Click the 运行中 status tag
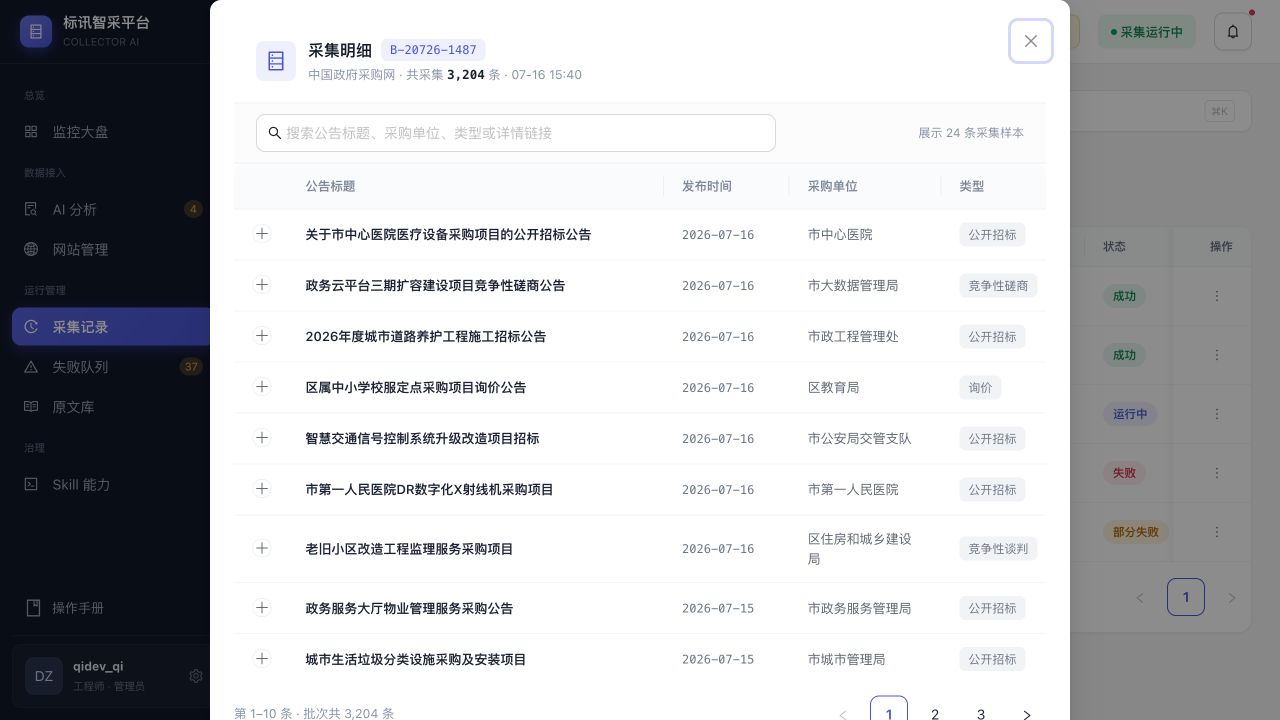This screenshot has width=1280, height=720. (x=1130, y=414)
